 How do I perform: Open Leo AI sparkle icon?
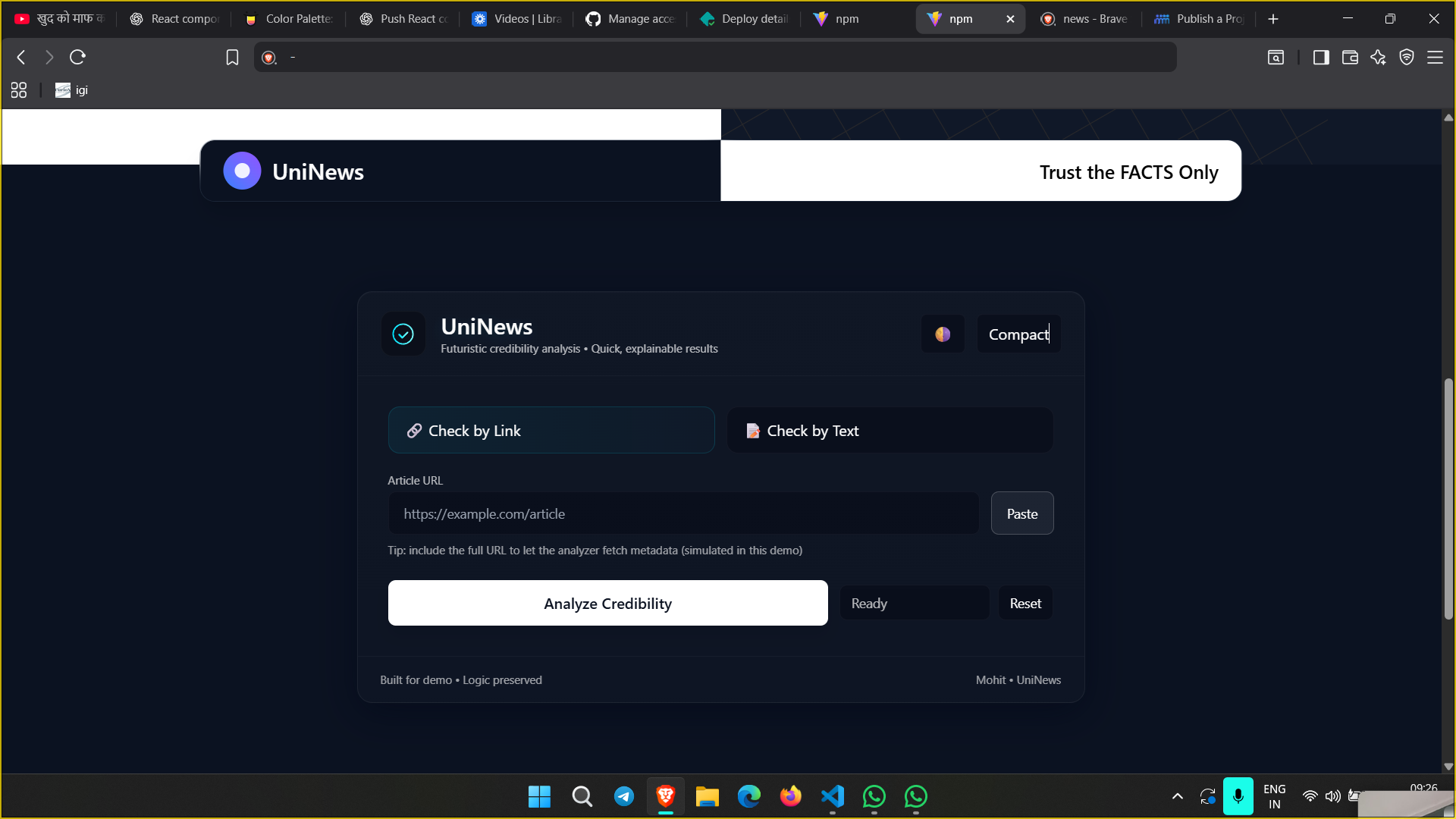pos(1378,58)
